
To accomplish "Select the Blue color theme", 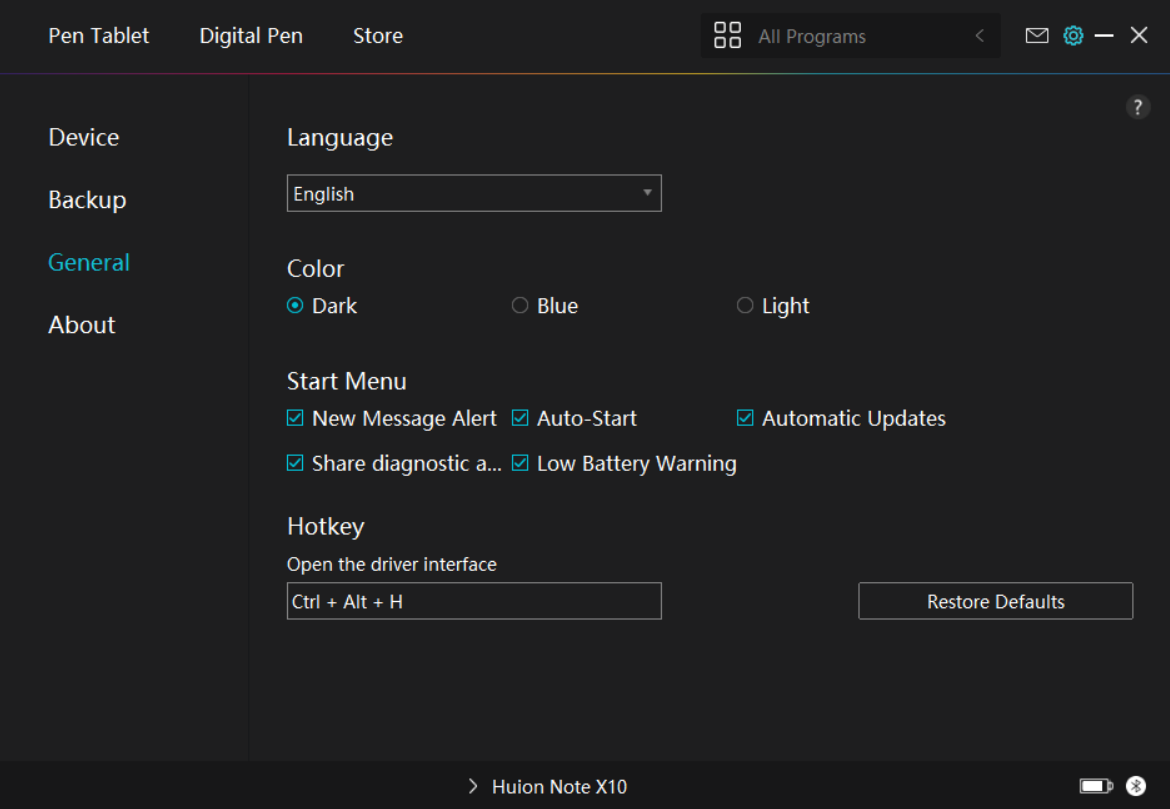I will (x=520, y=306).
